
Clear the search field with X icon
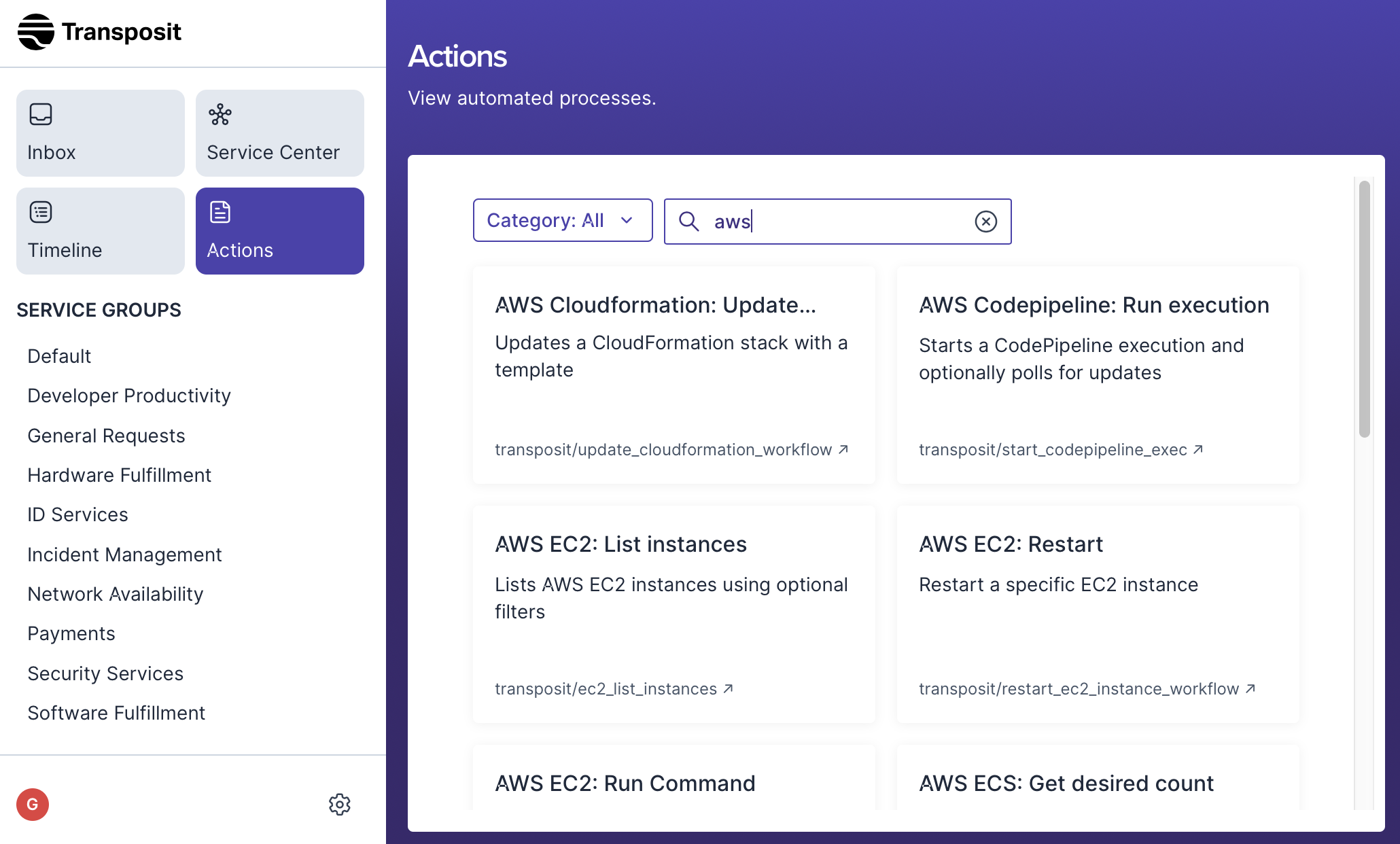pos(985,222)
